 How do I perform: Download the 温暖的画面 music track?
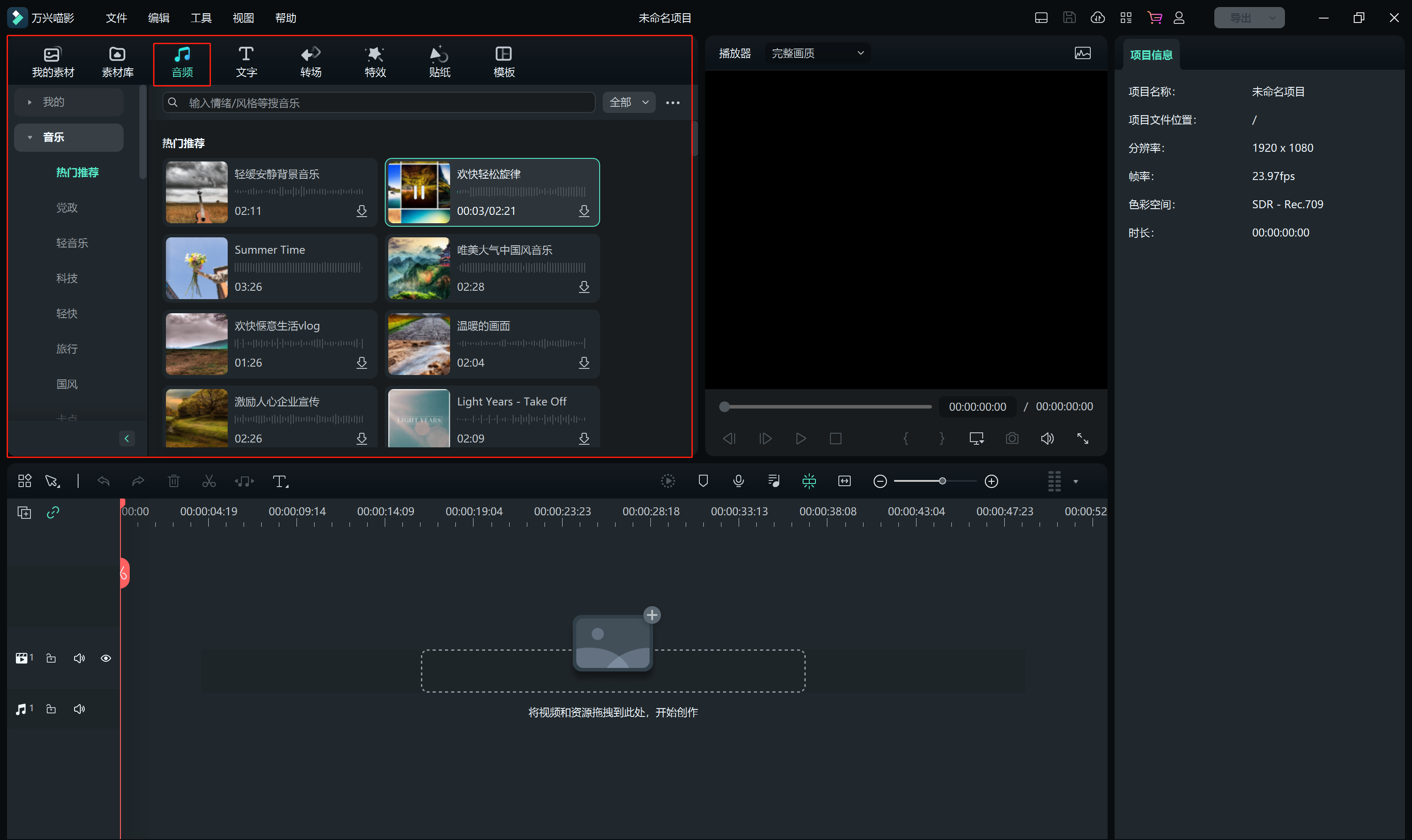(x=584, y=363)
